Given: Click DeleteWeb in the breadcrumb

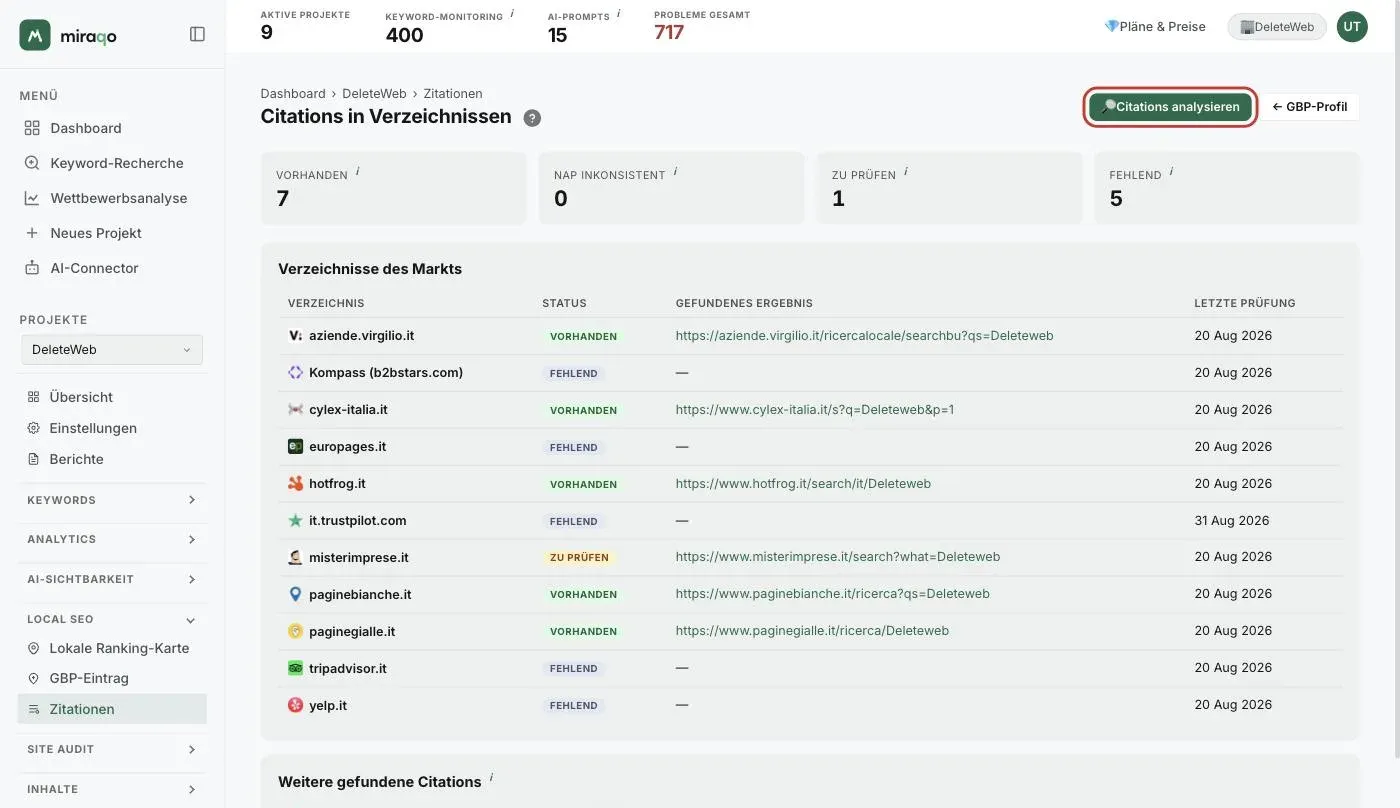Looking at the screenshot, I should [x=374, y=94].
